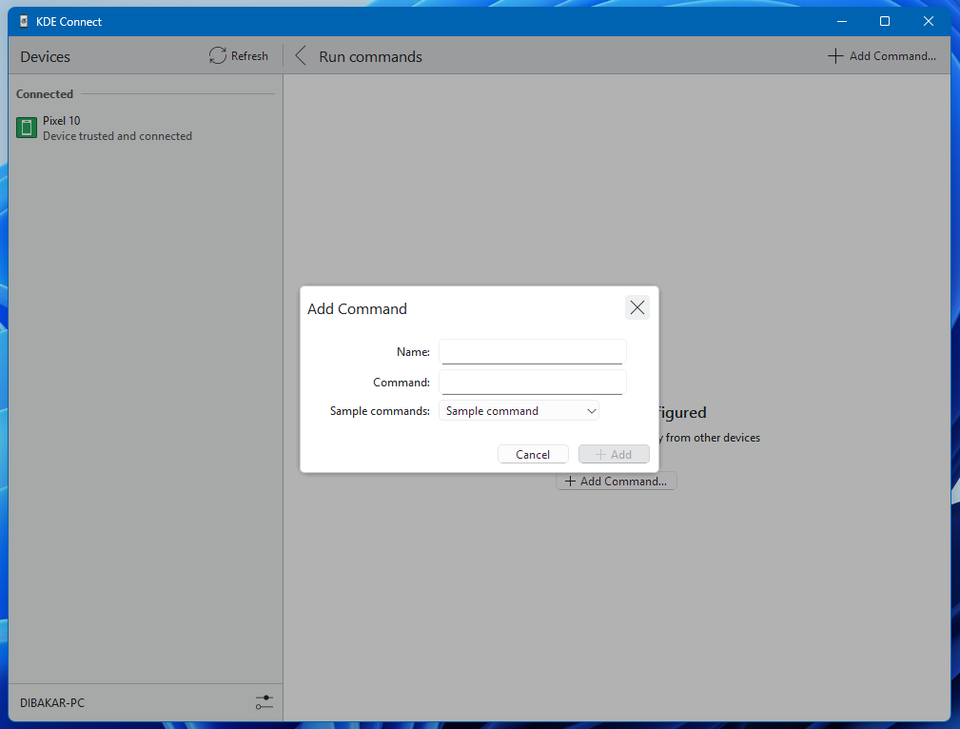Go back using the left chevron arrow
The image size is (960, 729).
coord(299,55)
